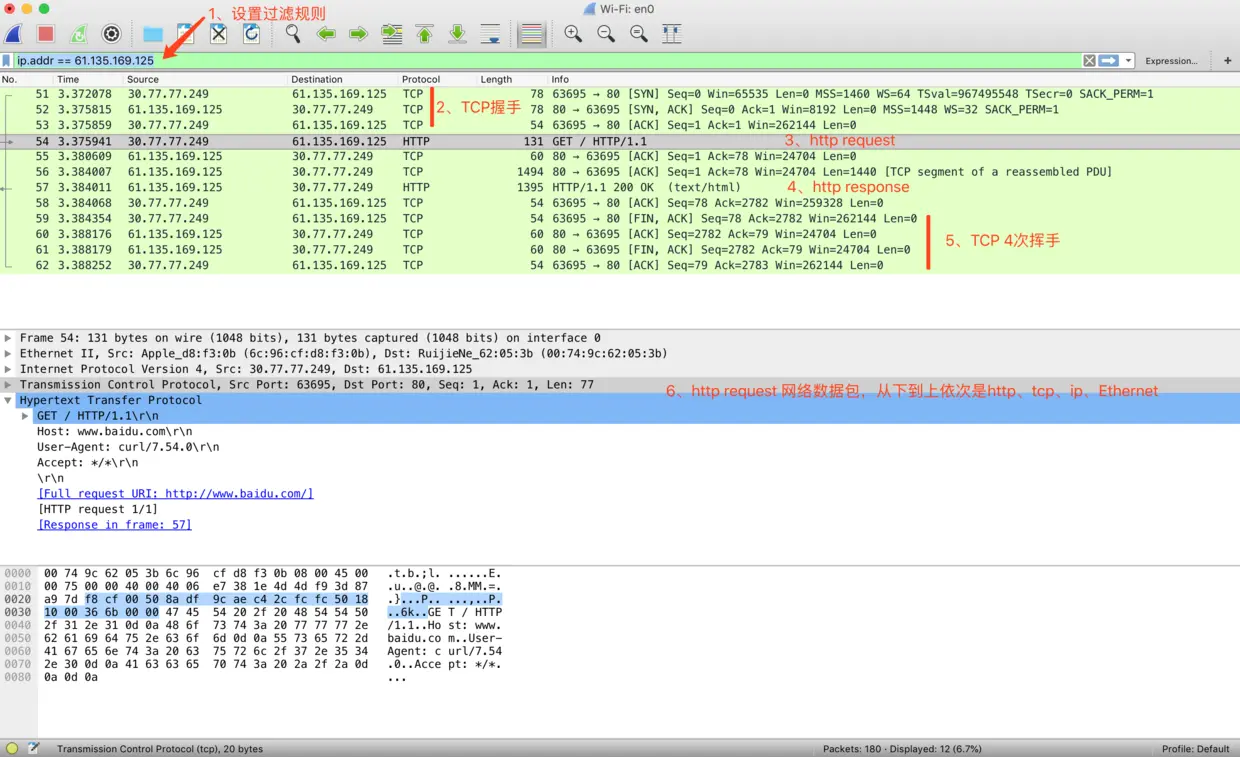
Task: Select the Accept: */* line
Action: [88, 462]
